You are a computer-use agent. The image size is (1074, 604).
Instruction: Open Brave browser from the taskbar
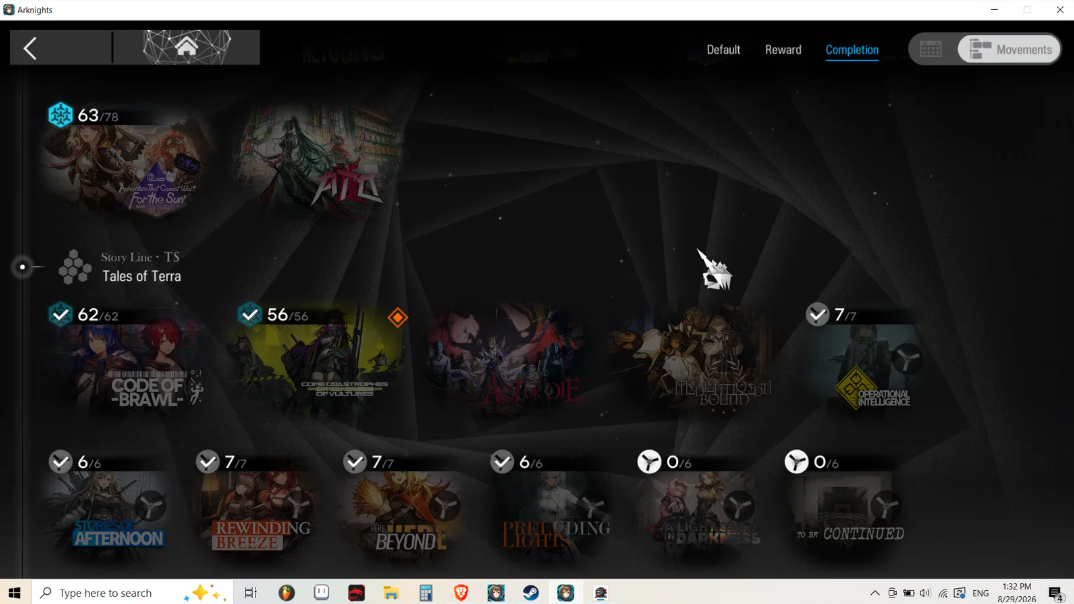(461, 592)
